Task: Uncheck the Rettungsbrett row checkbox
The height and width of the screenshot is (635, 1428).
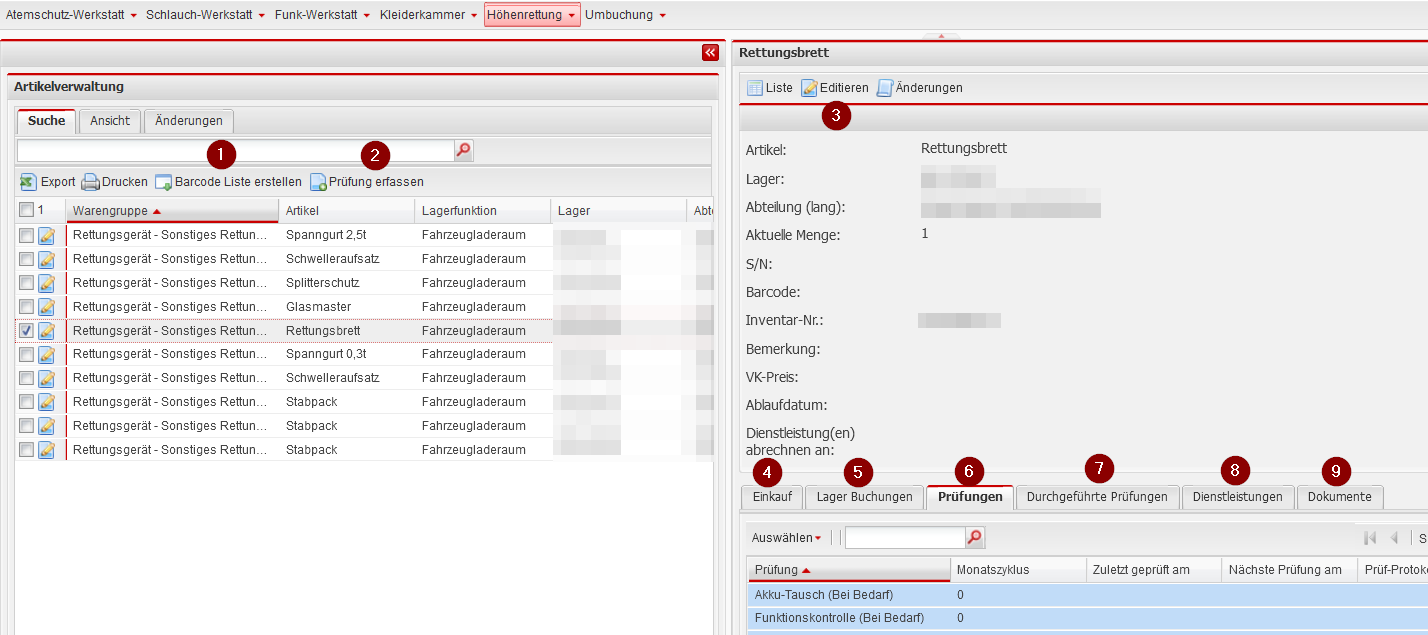Action: tap(26, 331)
